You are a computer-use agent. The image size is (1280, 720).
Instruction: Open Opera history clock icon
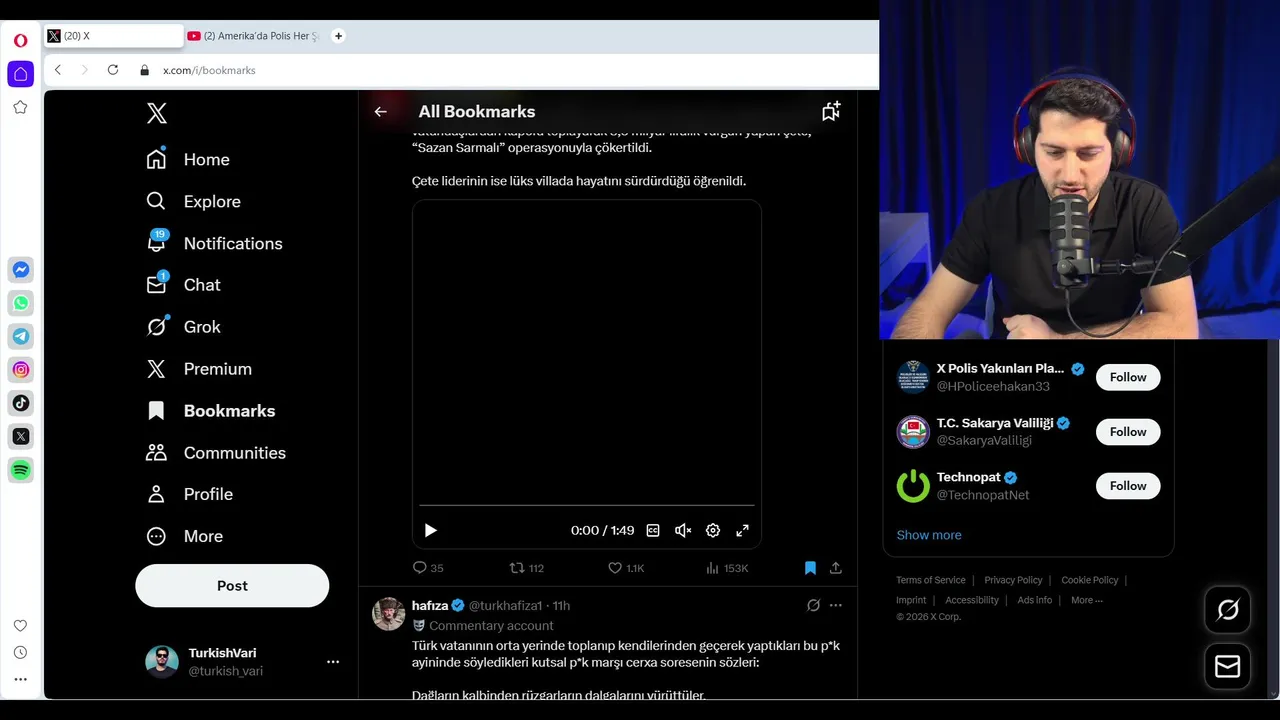(x=20, y=653)
